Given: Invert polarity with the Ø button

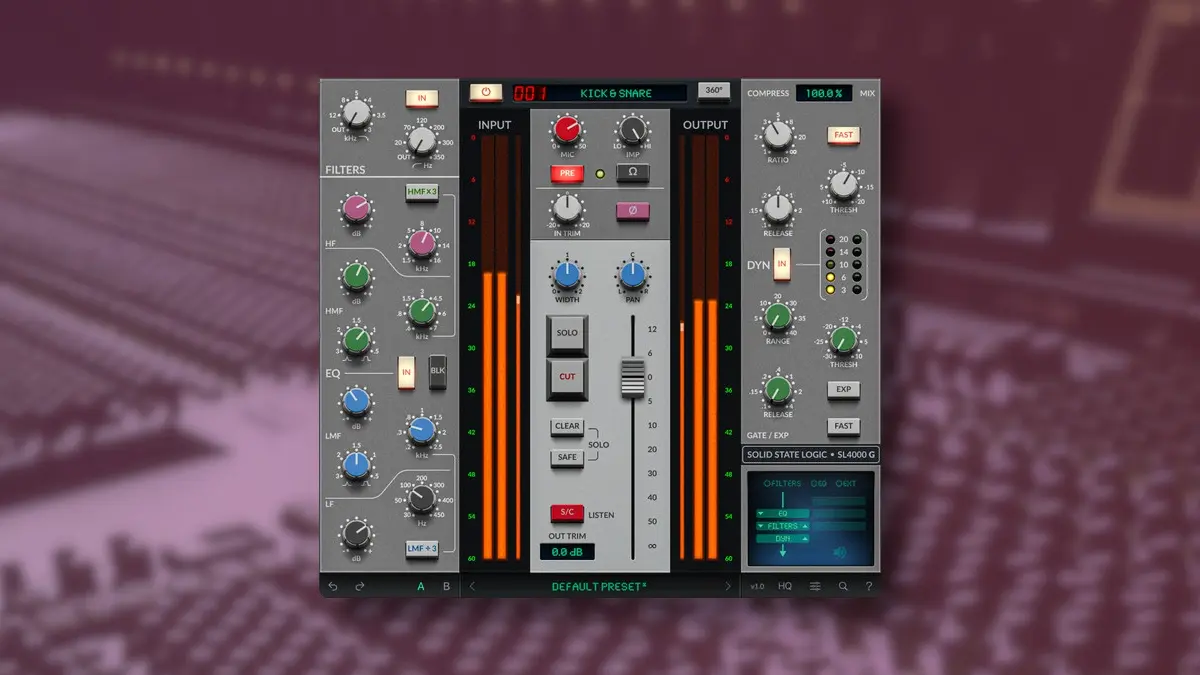Looking at the screenshot, I should (x=633, y=210).
